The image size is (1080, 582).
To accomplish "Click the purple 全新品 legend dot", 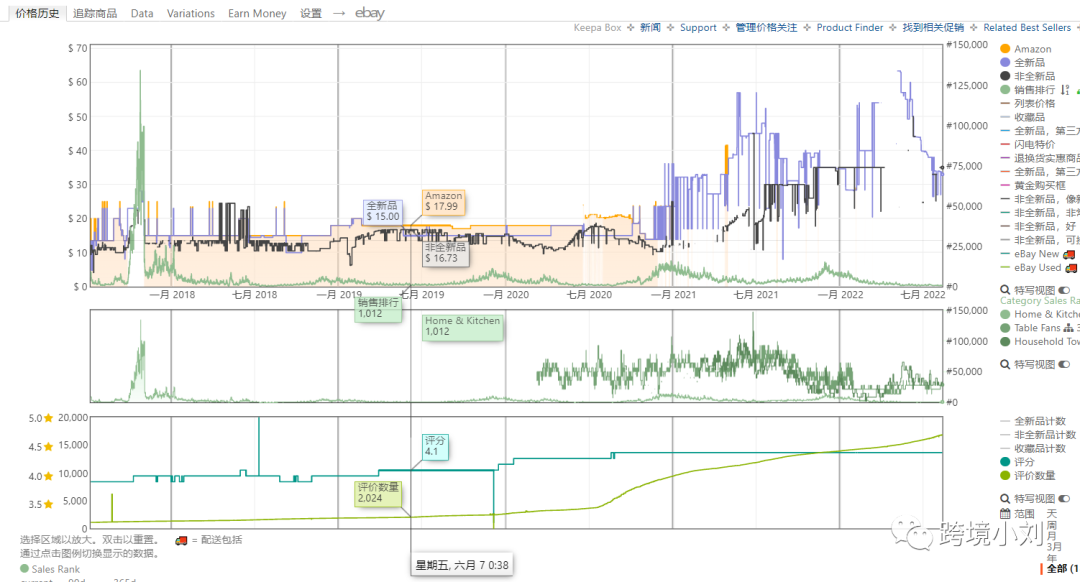I will tap(1005, 63).
